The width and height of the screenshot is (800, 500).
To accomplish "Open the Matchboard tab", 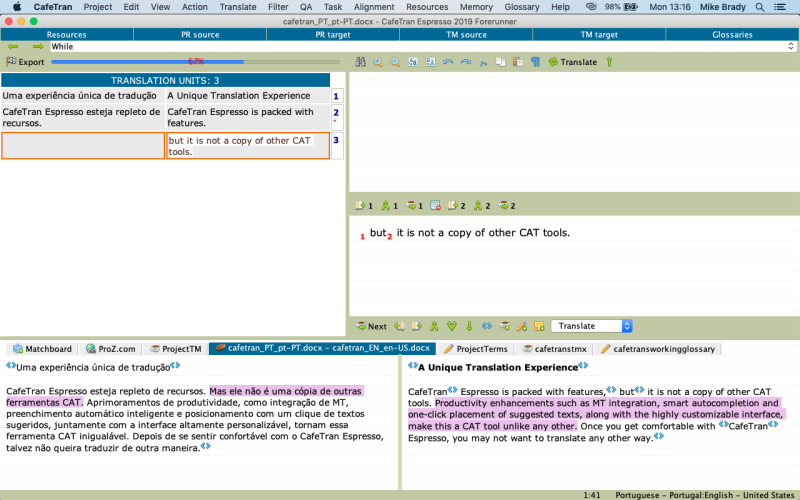I will (42, 349).
